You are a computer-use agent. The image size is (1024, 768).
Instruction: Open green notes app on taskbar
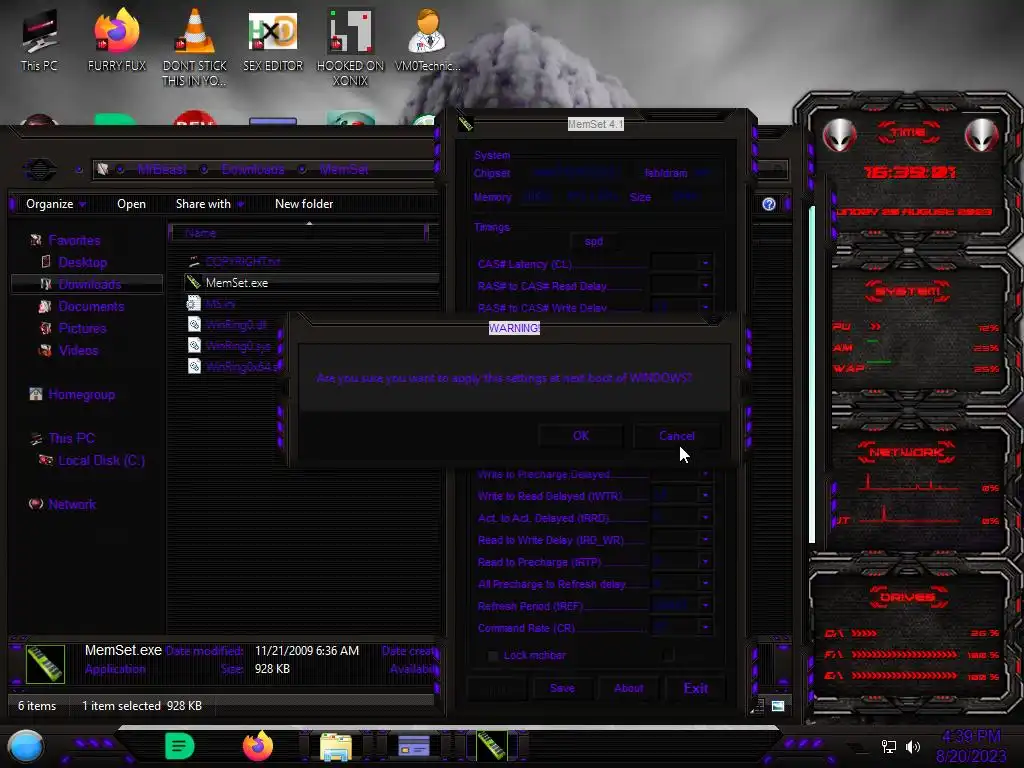pyautogui.click(x=180, y=746)
